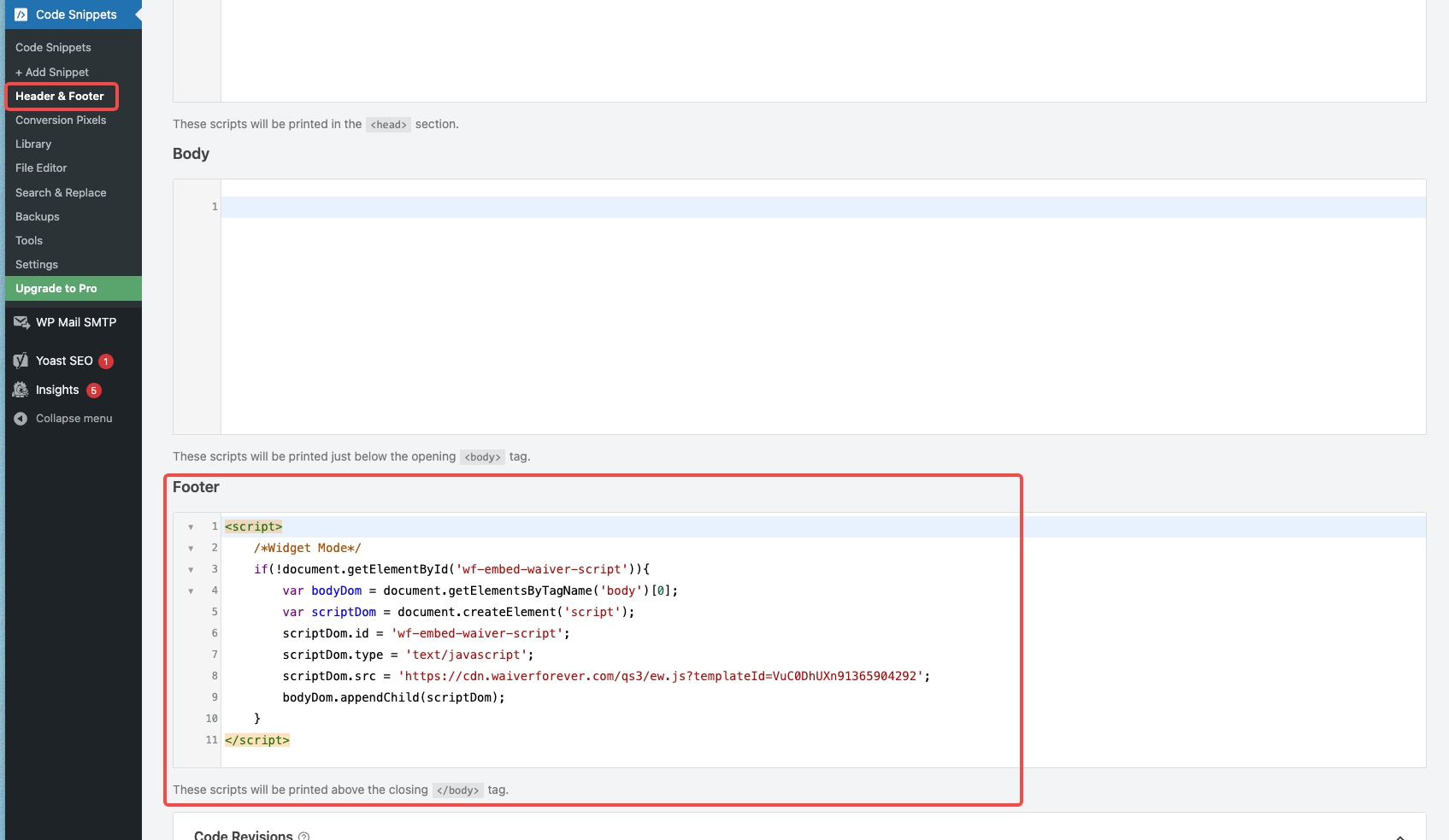
Task: Open the Tools menu item
Action: [x=29, y=241]
